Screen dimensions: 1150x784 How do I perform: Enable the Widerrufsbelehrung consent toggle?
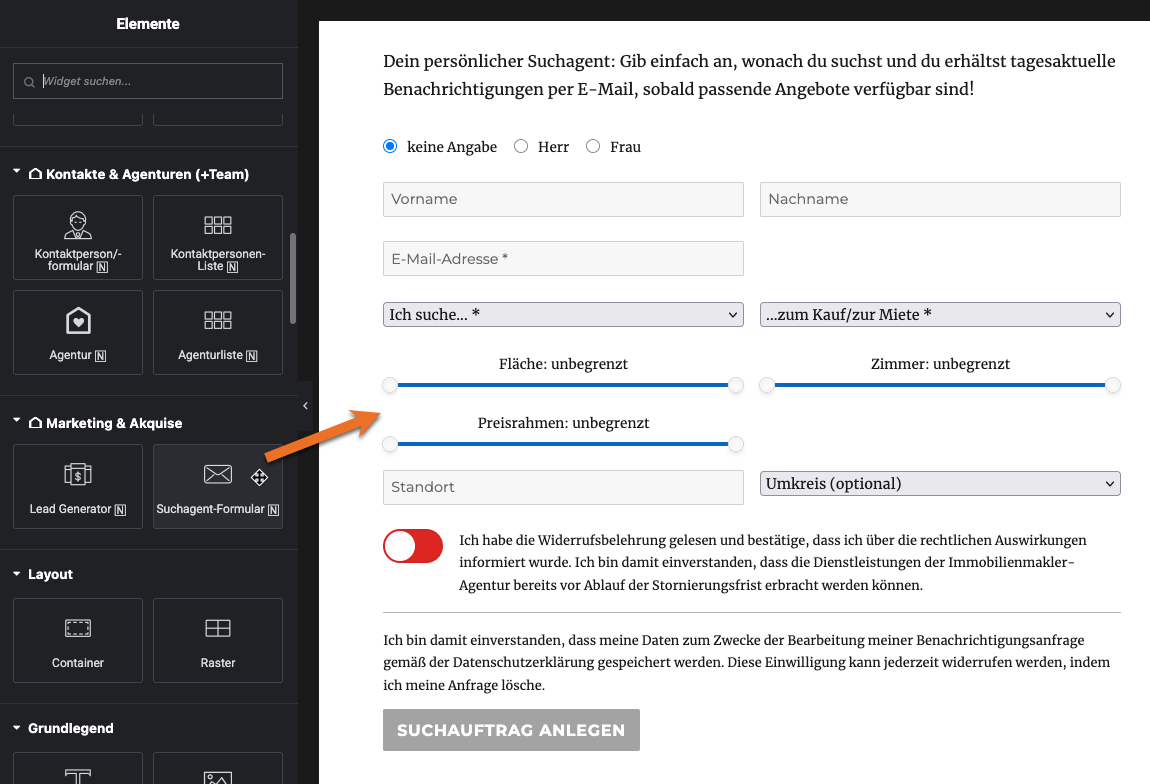click(412, 546)
